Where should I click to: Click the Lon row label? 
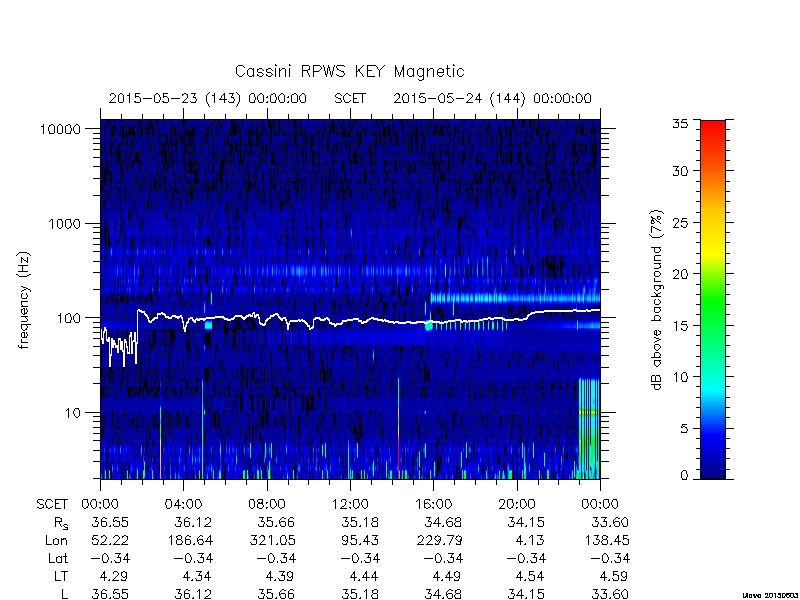point(57,540)
